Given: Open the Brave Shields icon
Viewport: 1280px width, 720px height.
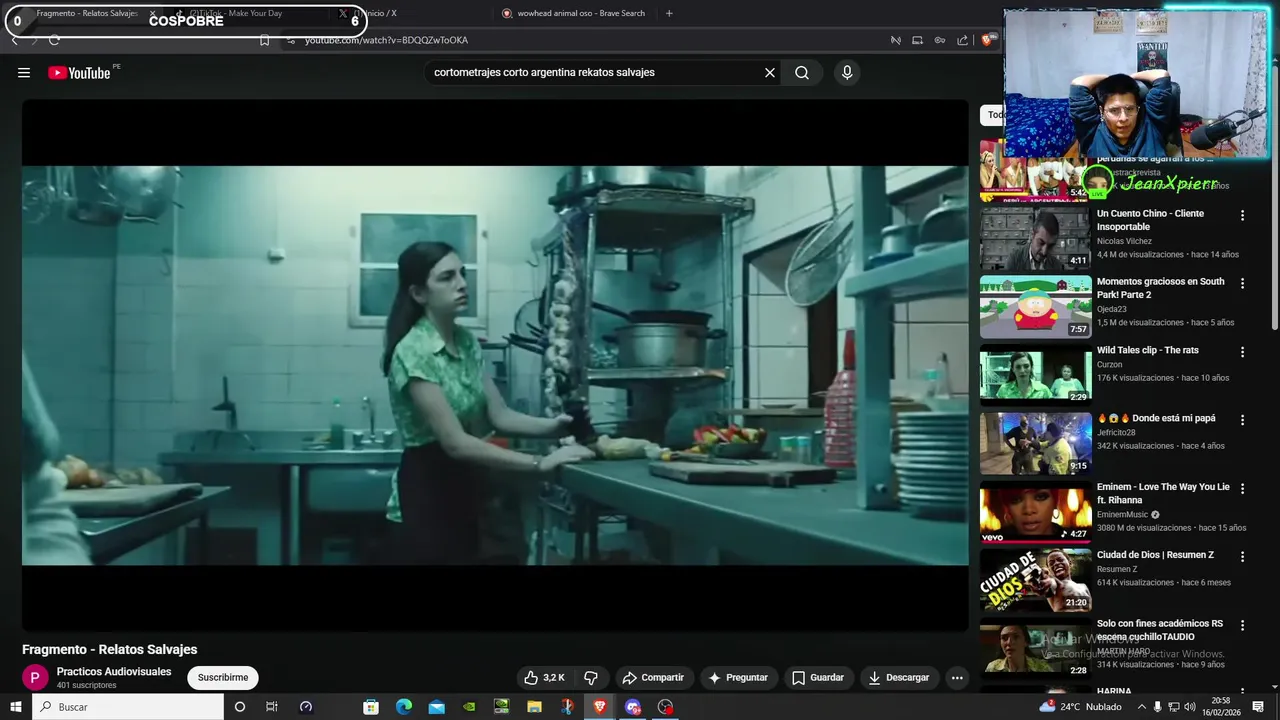Looking at the screenshot, I should point(988,40).
